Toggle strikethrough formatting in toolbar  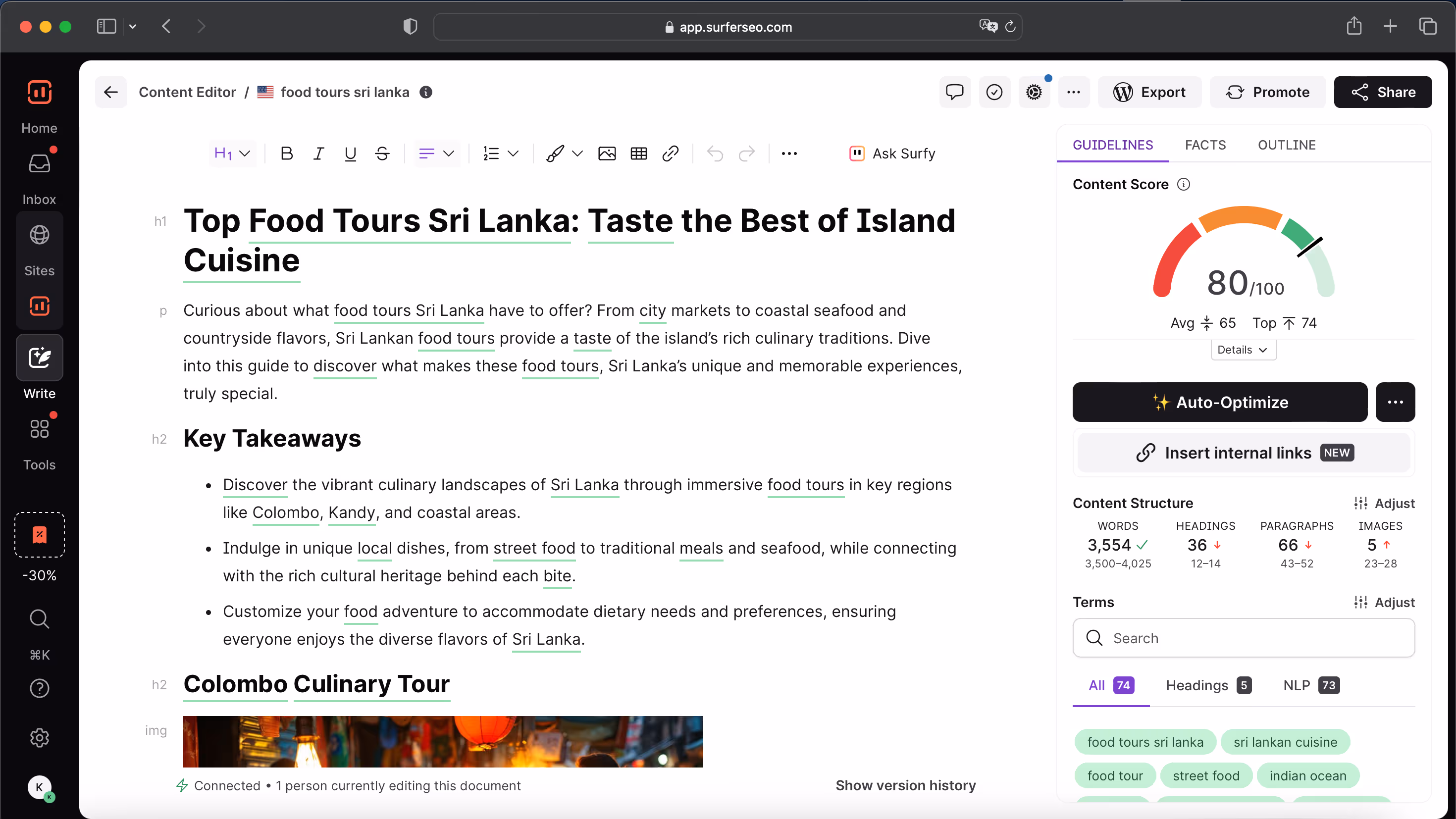point(382,154)
